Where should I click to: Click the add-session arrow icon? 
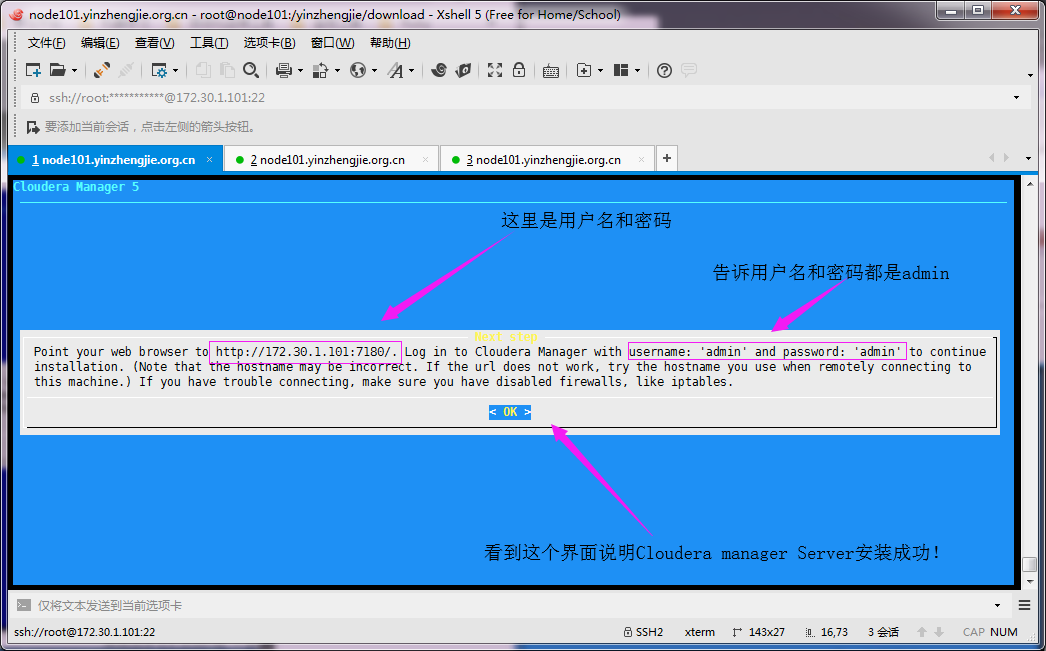[x=33, y=127]
